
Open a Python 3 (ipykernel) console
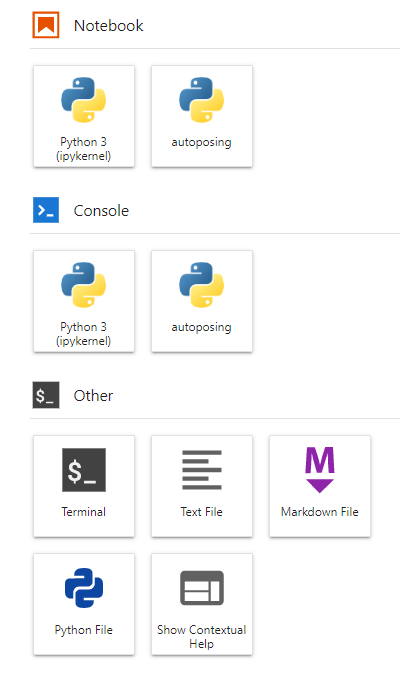84,301
